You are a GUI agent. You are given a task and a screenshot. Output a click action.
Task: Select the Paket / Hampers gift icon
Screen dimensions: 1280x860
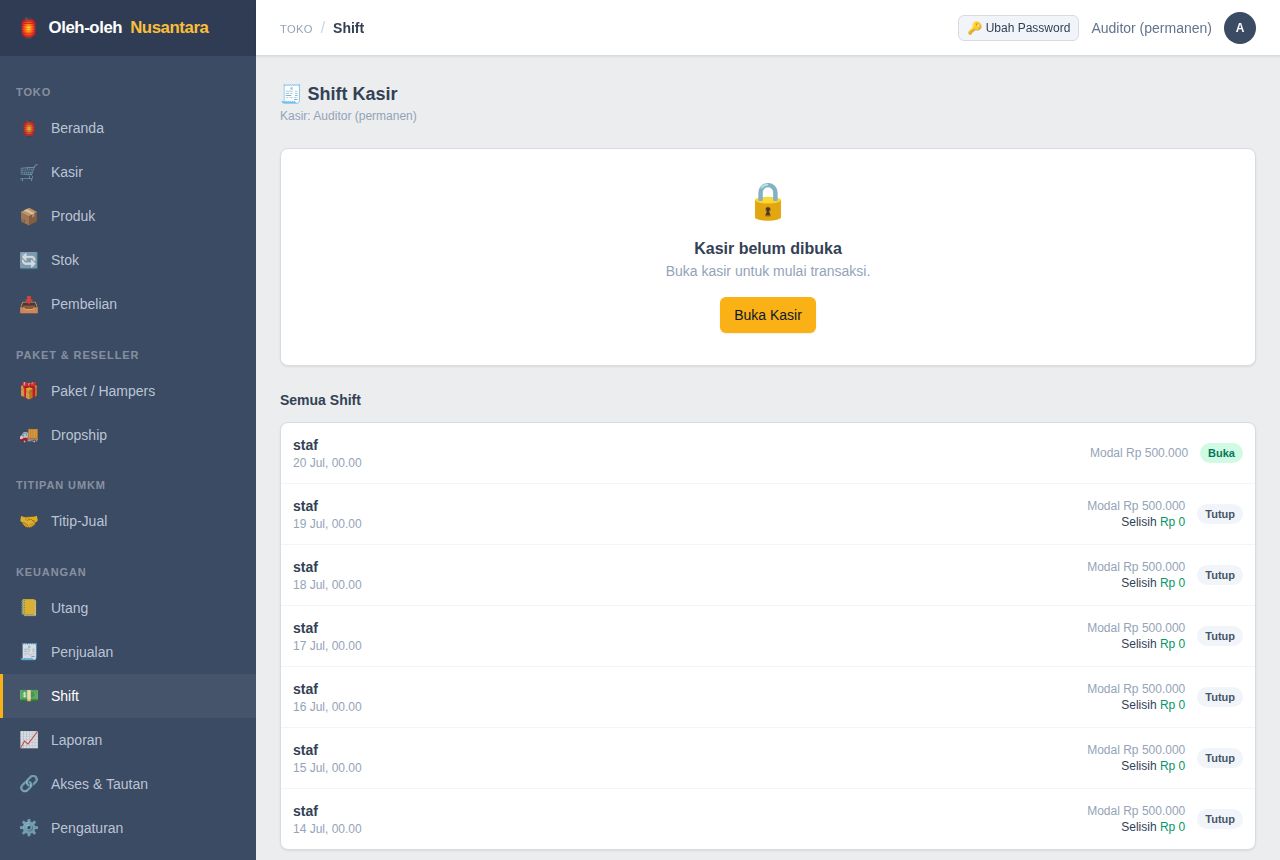[29, 391]
